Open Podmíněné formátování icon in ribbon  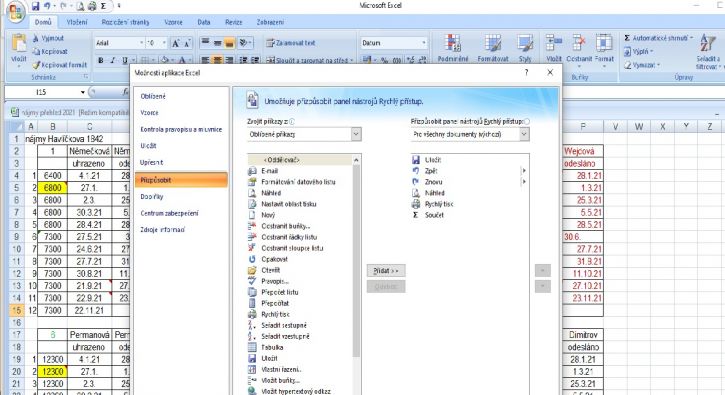tap(453, 49)
